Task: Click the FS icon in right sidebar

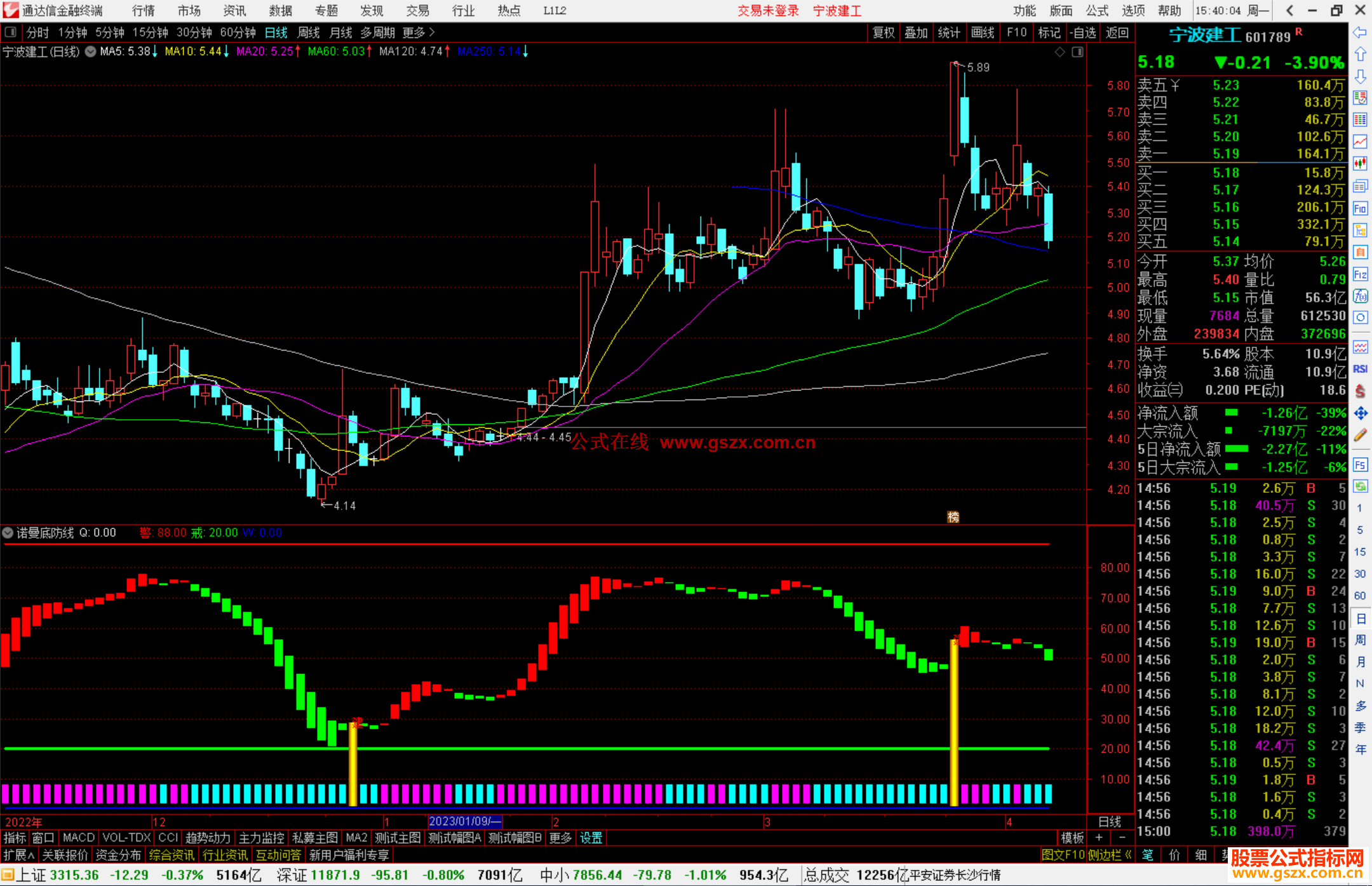Action: point(1360,465)
